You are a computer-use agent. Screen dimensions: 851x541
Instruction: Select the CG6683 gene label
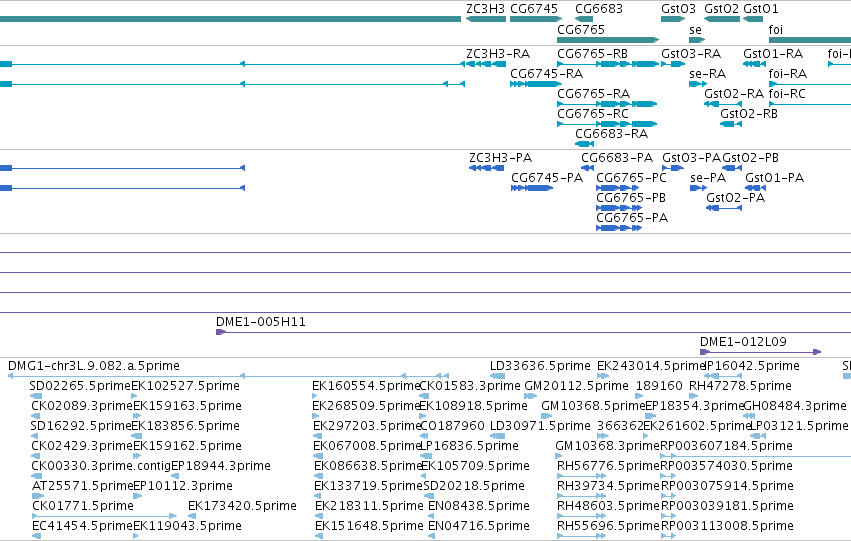tap(599, 9)
